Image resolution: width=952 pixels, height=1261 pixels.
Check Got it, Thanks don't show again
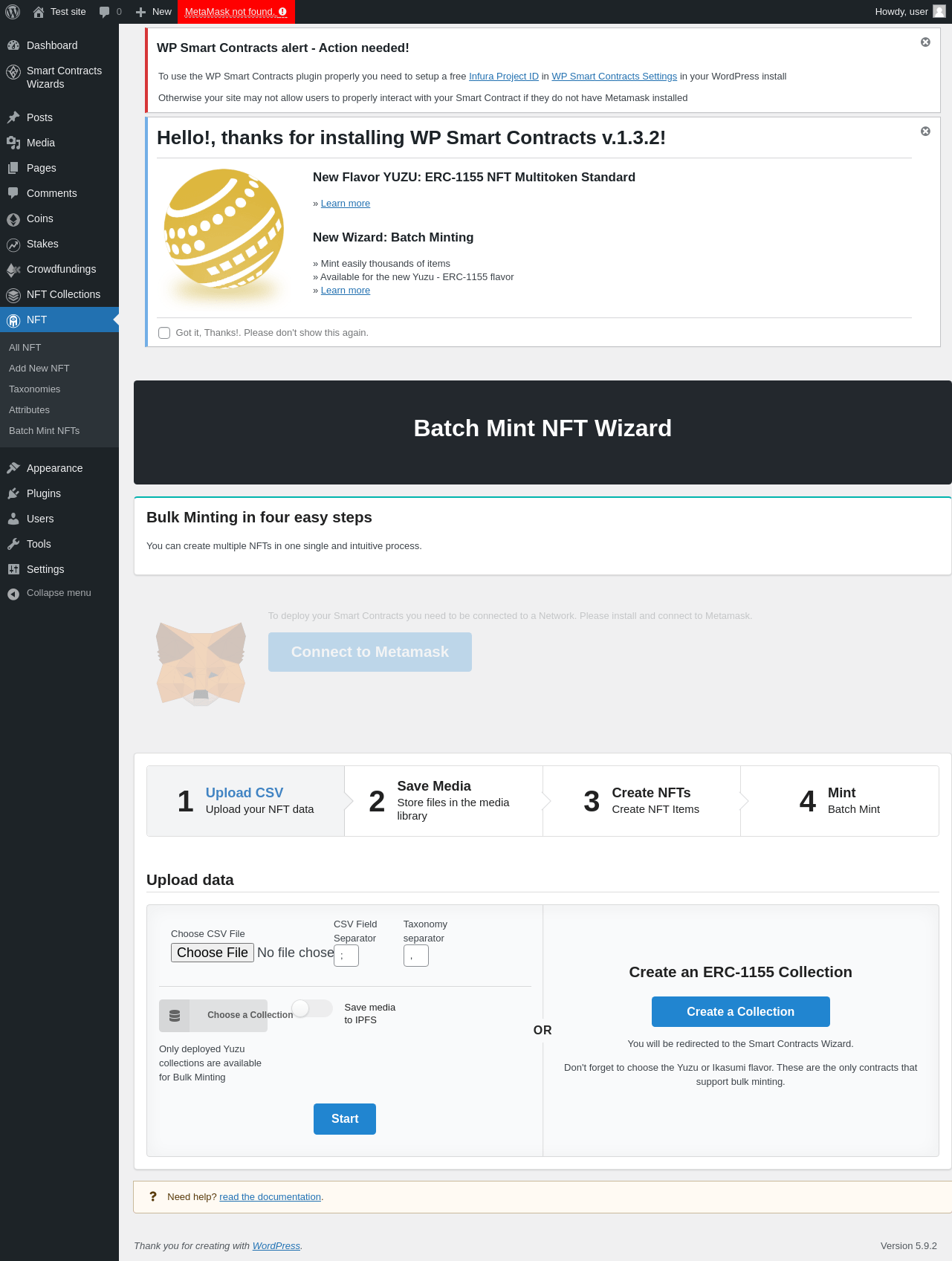pos(164,333)
